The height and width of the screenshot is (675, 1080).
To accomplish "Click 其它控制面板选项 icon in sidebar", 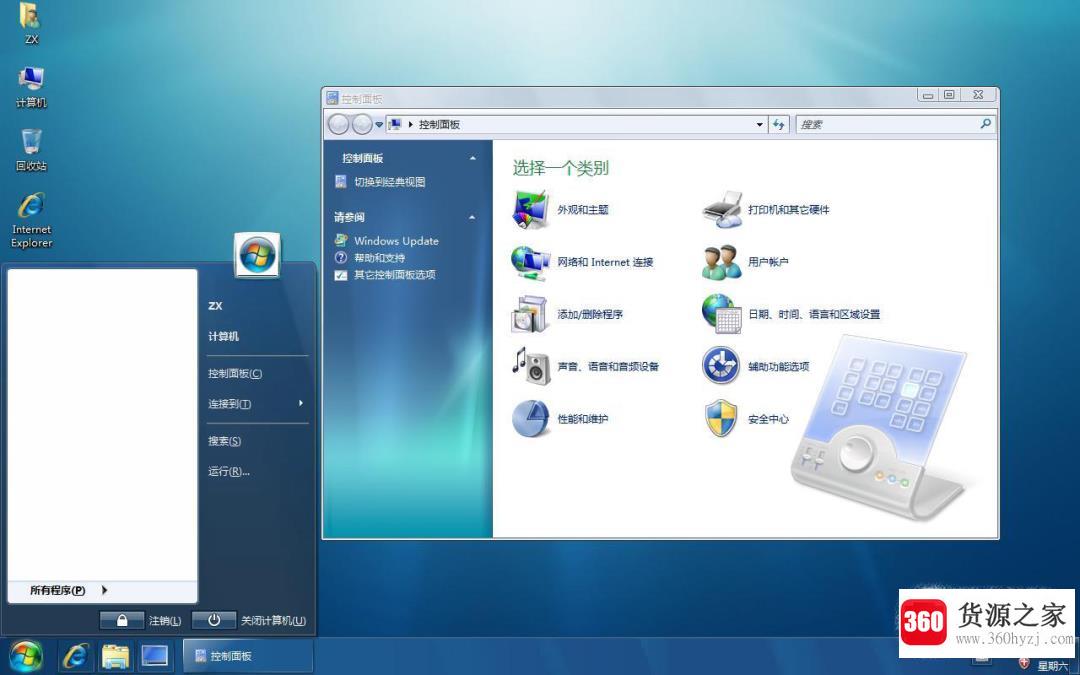I will [x=340, y=275].
